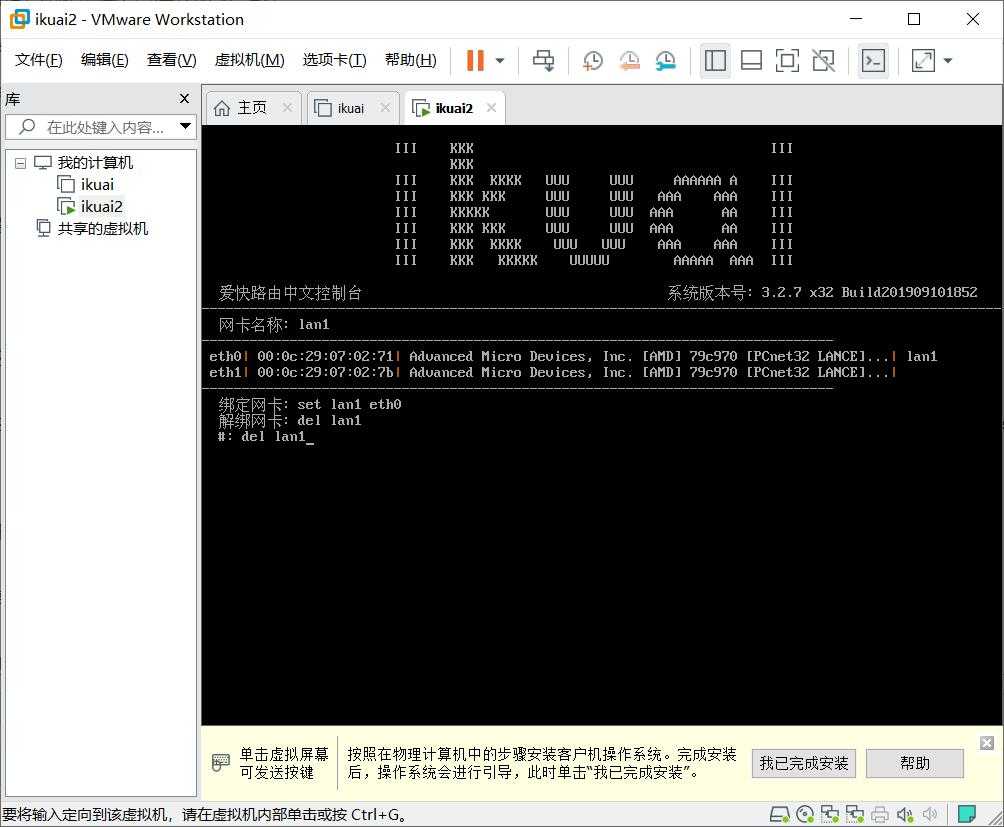The width and height of the screenshot is (1004, 827).
Task: Open the snapshot manager
Action: [666, 61]
